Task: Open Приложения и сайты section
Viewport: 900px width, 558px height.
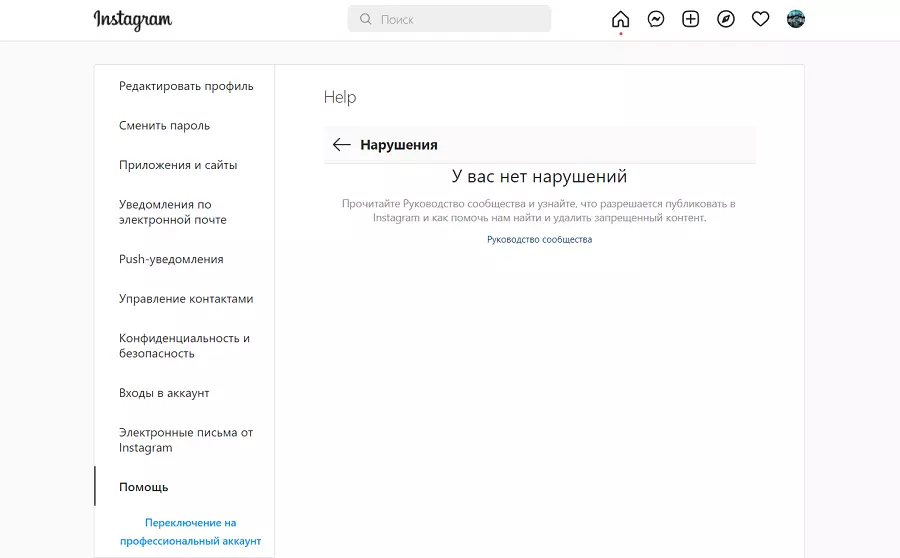Action: coord(178,165)
